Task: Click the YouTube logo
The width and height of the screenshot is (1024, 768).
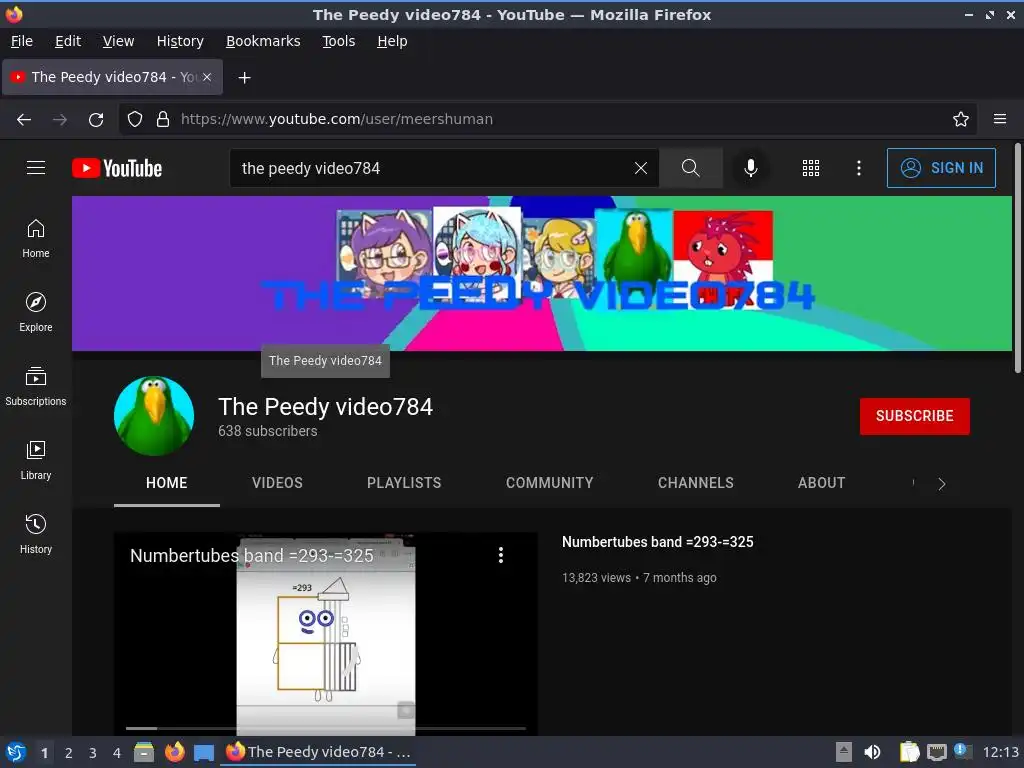Action: coord(117,168)
